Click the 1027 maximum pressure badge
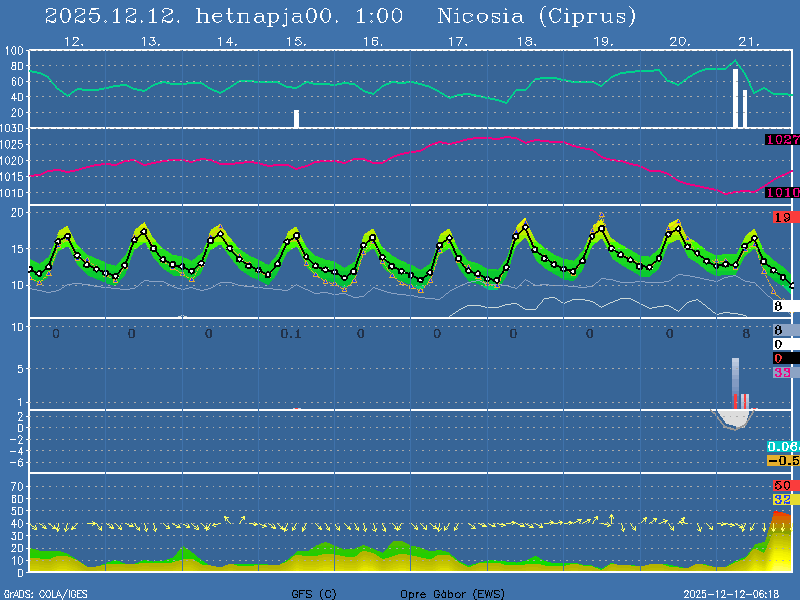Screen dimensions: 800x600 781,140
